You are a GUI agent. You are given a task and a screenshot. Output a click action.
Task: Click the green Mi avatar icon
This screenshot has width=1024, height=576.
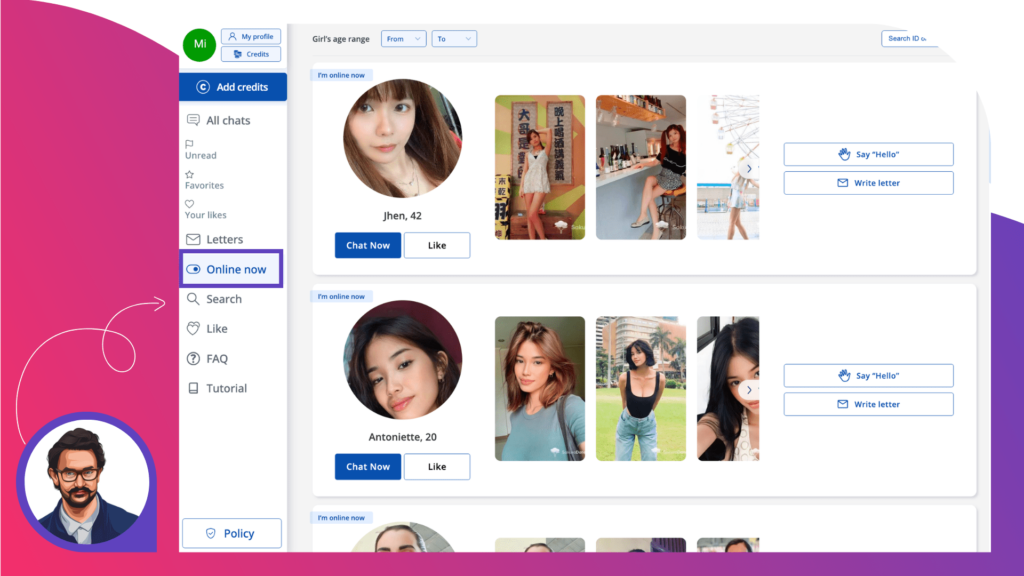(x=199, y=44)
